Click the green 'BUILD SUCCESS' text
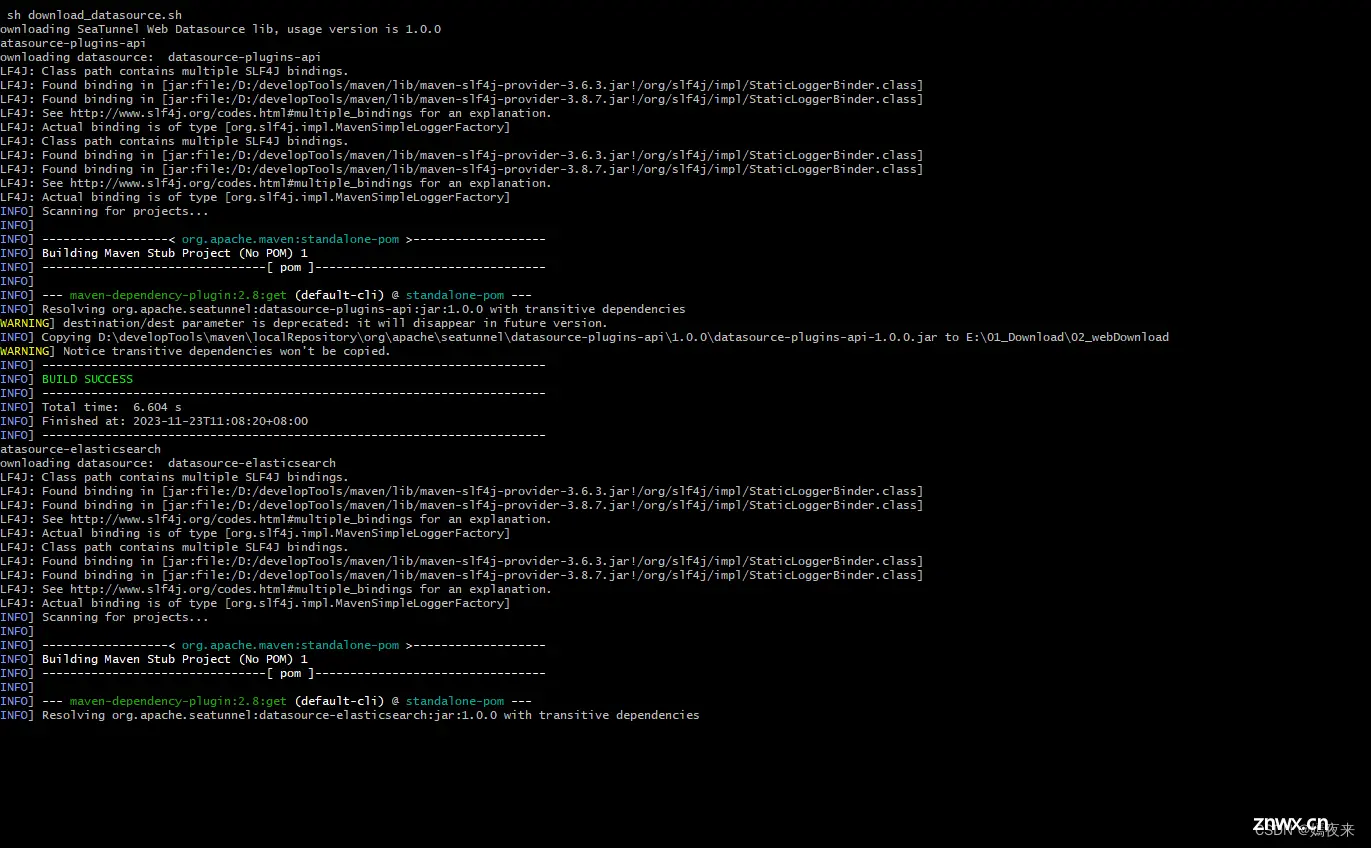 [x=87, y=379]
